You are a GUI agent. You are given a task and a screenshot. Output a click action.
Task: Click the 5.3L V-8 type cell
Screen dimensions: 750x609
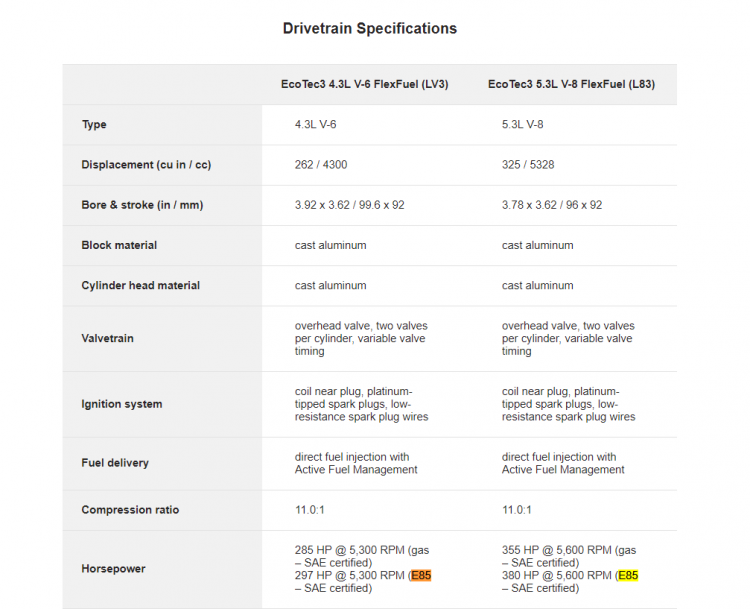pos(522,124)
